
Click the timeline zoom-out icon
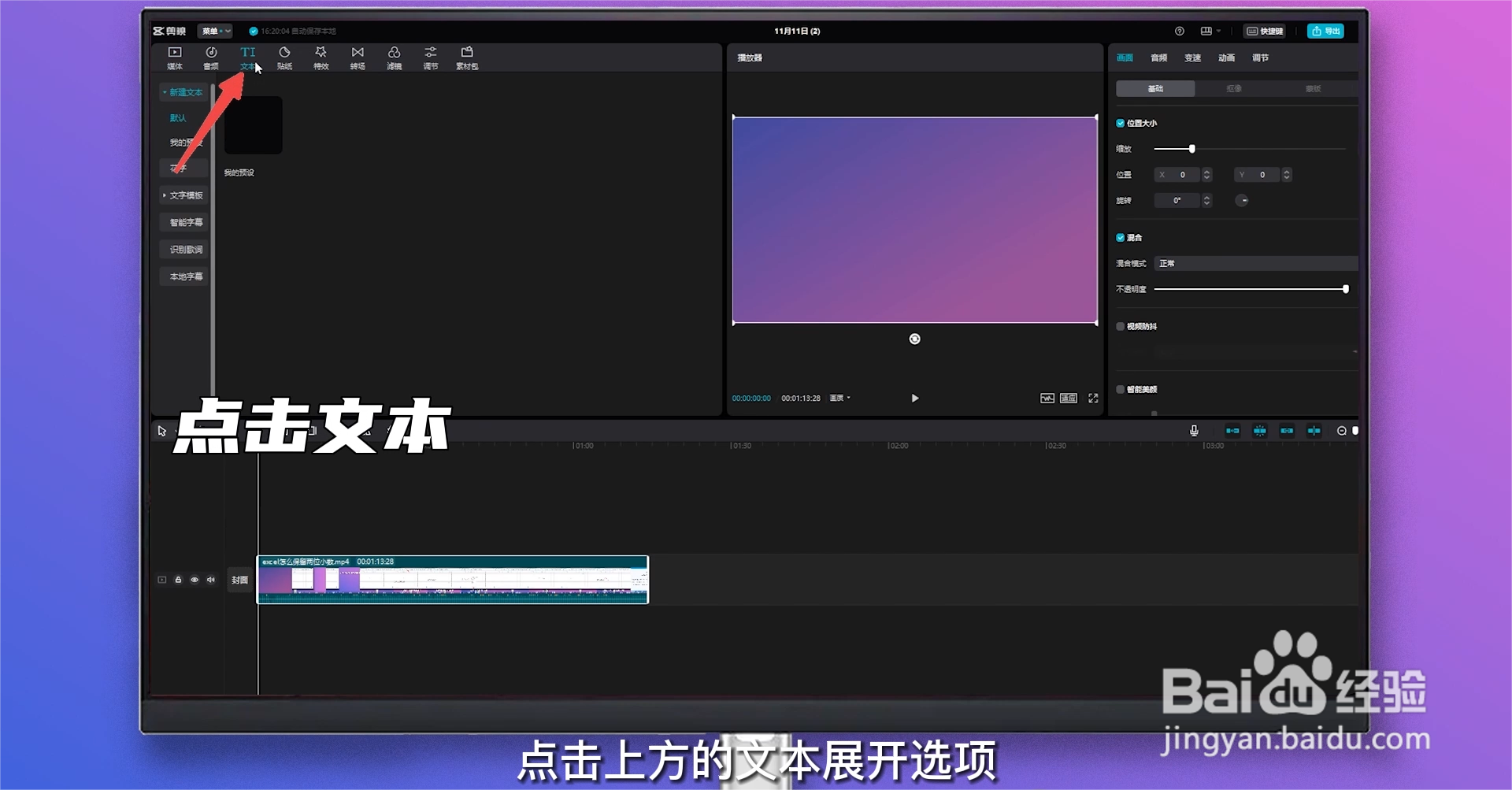1342,431
